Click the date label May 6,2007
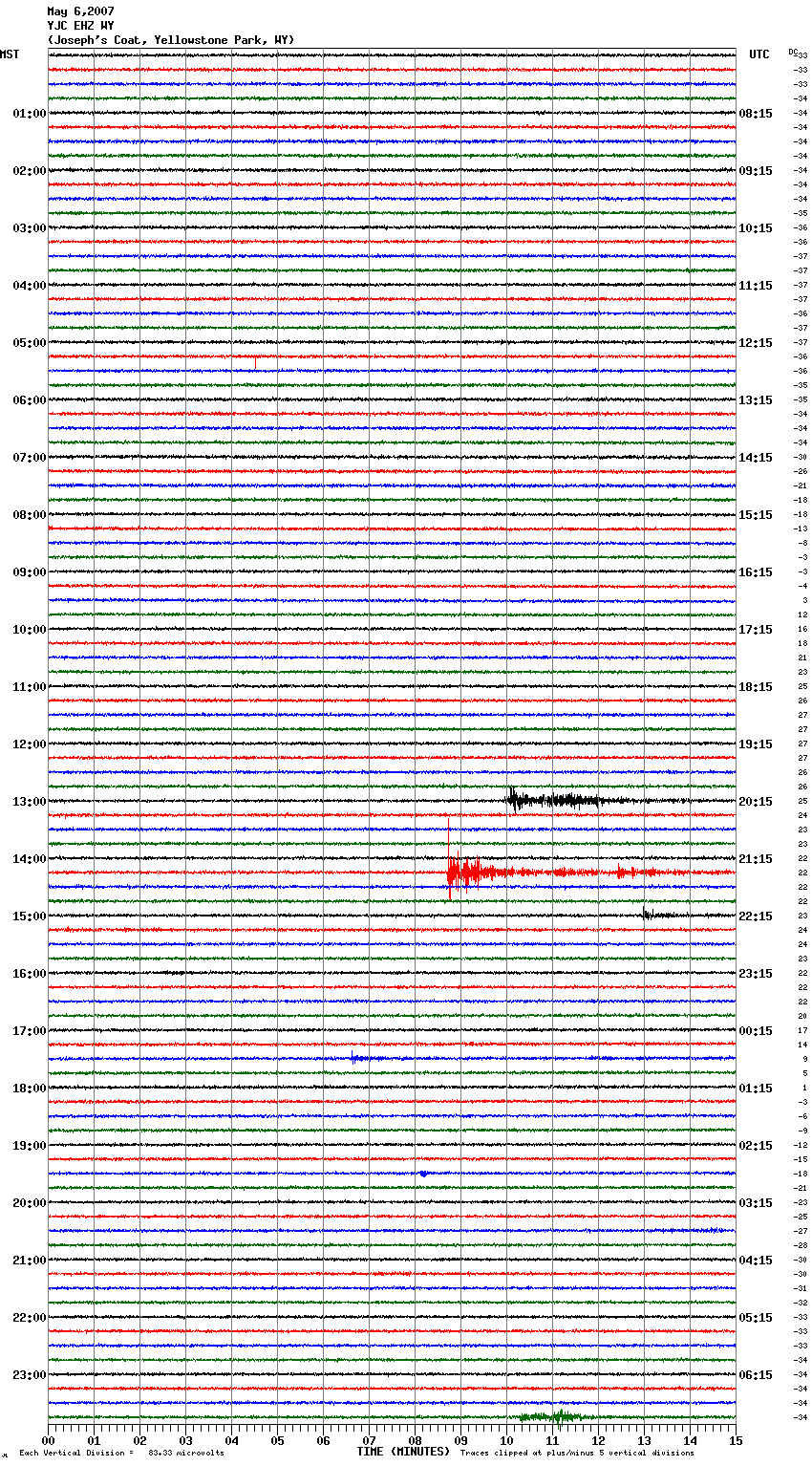The image size is (812, 1466). point(80,11)
